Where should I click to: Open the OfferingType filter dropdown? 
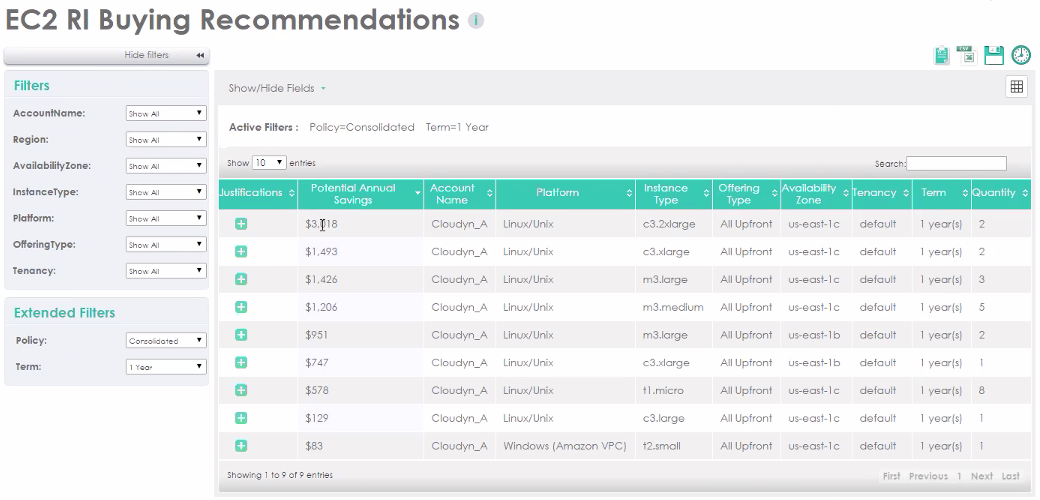pos(166,245)
